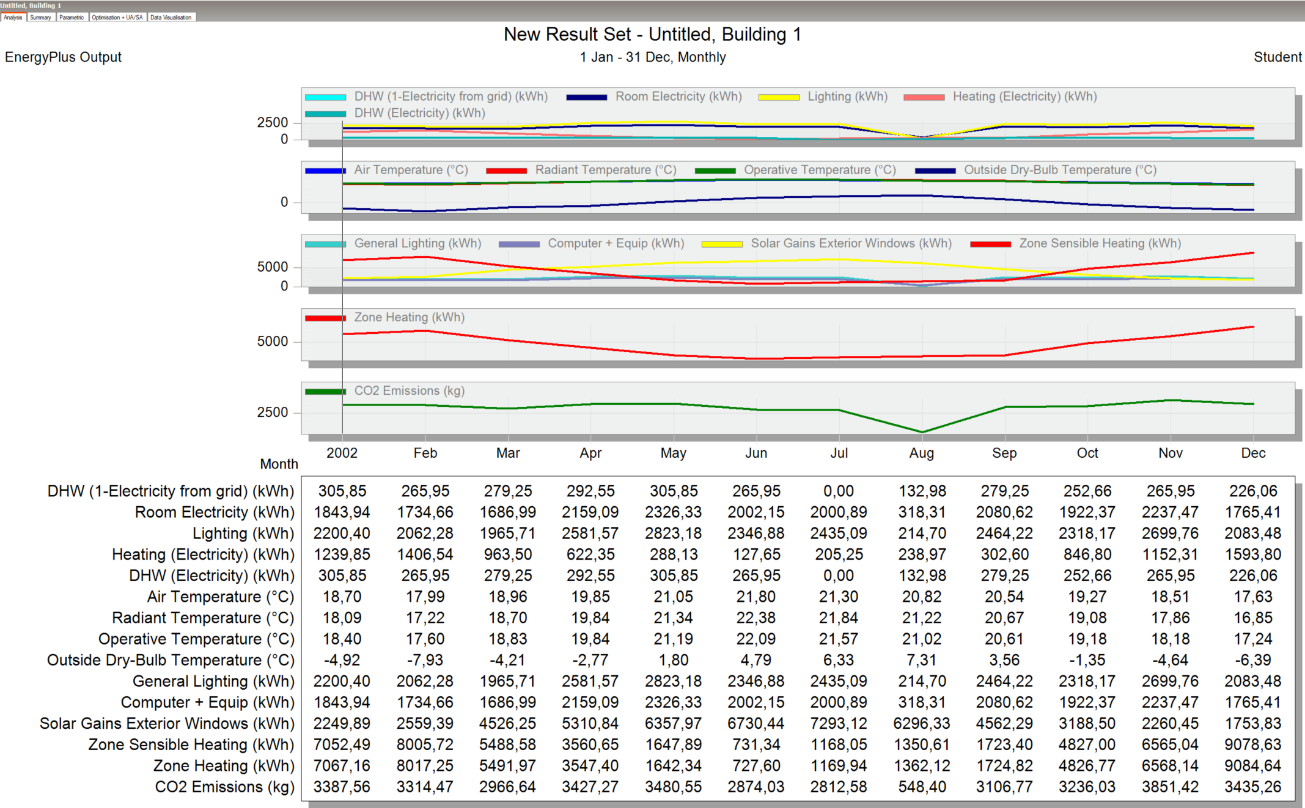The width and height of the screenshot is (1305, 808).
Task: Click the CO2 Emissions value "3851,42"
Action: pyautogui.click(x=1171, y=786)
